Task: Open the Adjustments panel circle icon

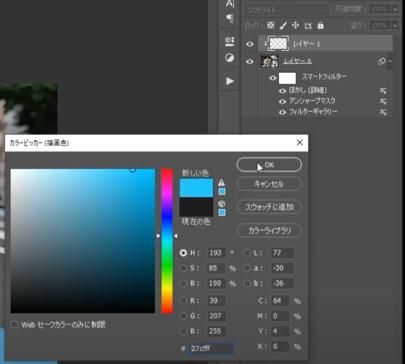Action: [x=230, y=58]
